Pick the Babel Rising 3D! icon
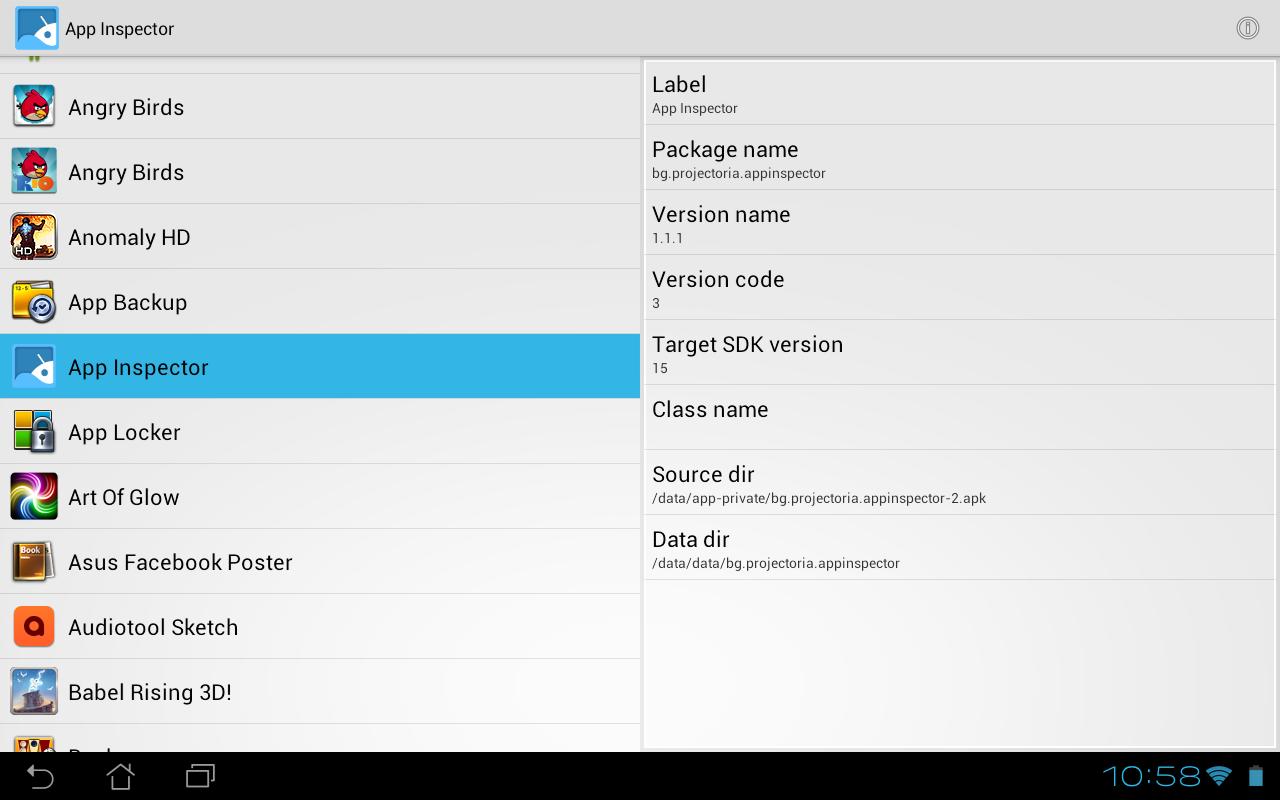The height and width of the screenshot is (800, 1280). click(x=34, y=691)
